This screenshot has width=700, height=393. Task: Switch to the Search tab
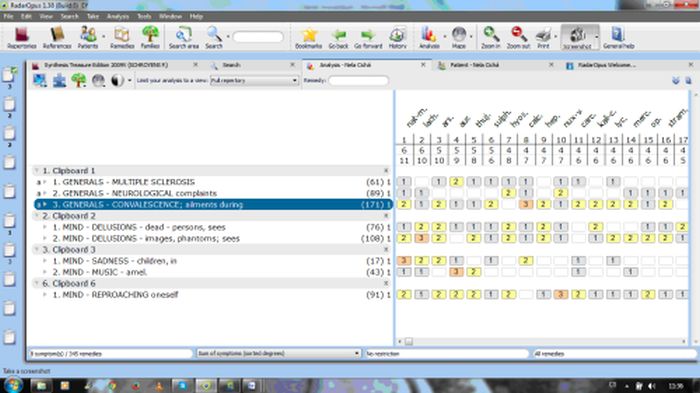[x=252, y=65]
